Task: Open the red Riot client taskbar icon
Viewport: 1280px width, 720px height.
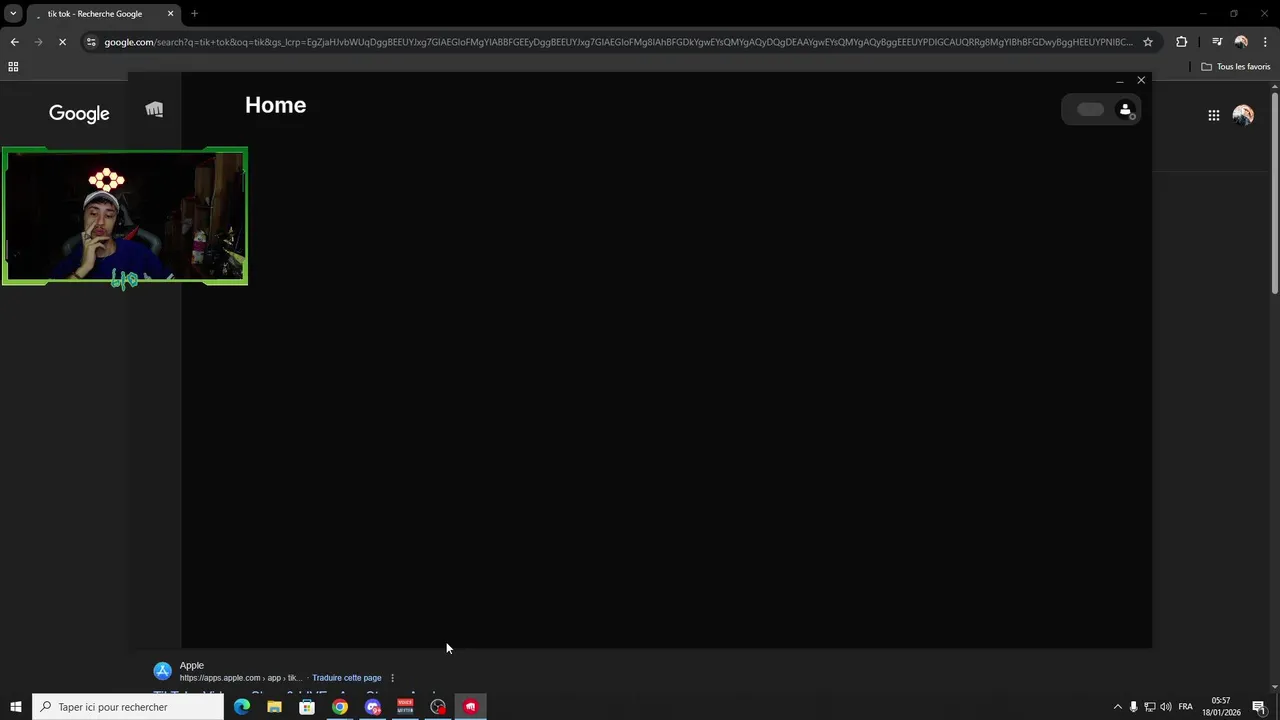Action: point(470,707)
